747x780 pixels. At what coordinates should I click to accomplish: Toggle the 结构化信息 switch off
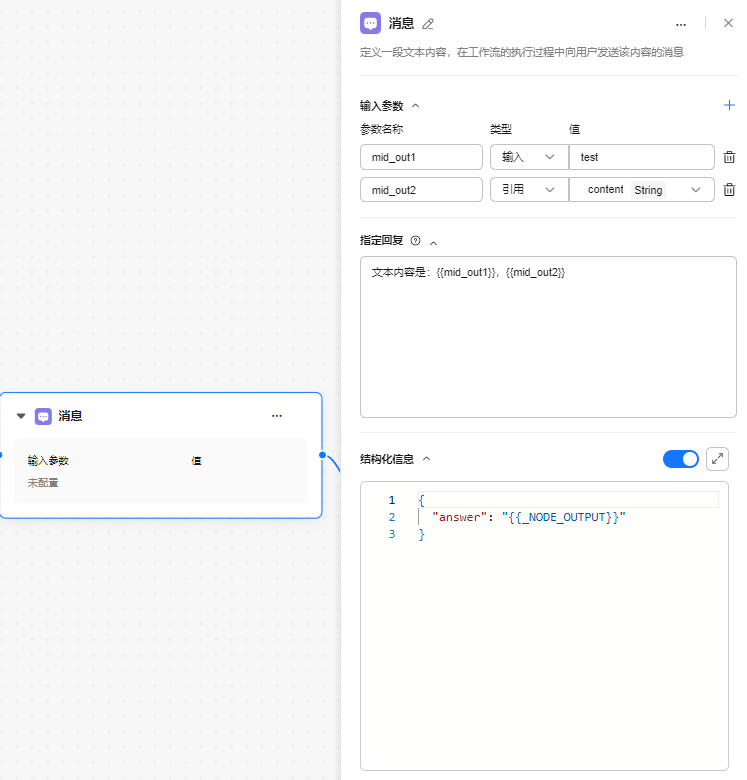tap(681, 459)
